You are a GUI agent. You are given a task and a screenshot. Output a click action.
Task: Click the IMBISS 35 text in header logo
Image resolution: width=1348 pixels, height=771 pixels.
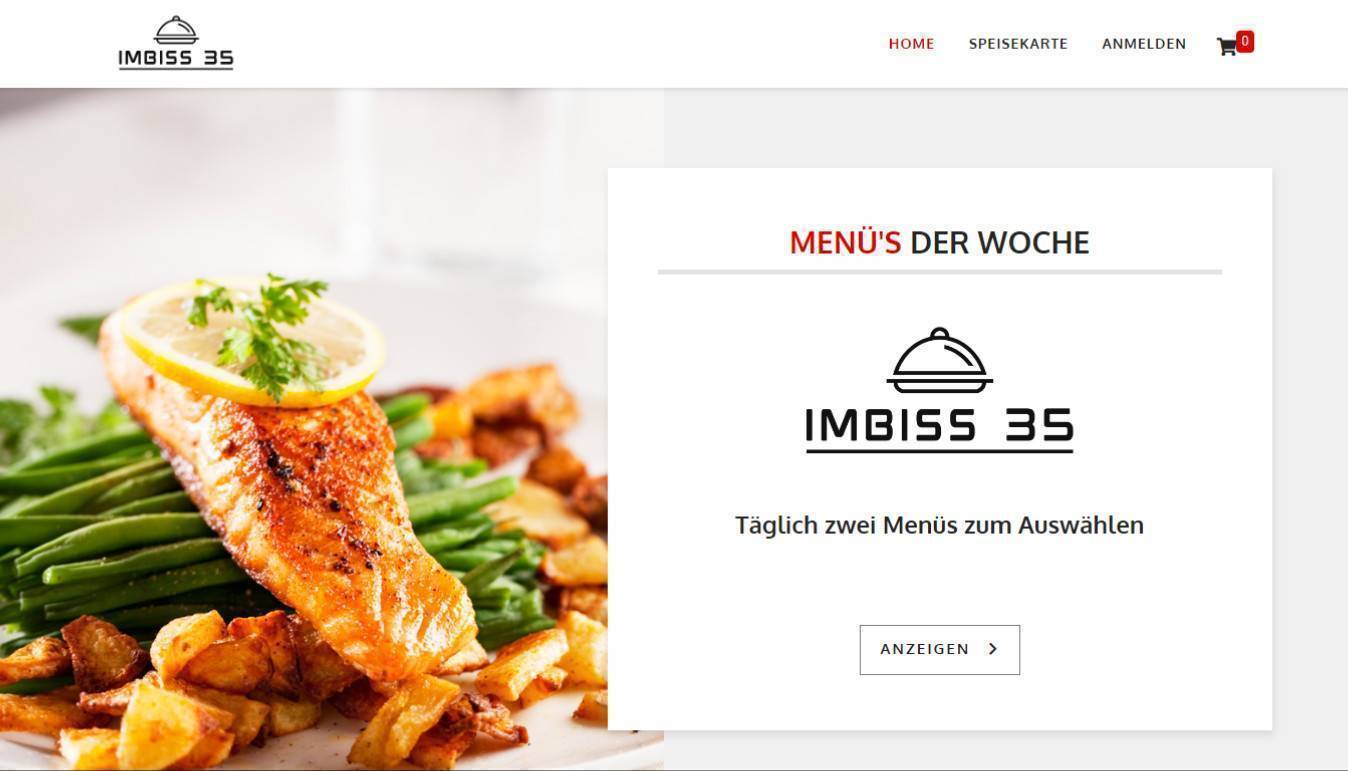click(176, 58)
